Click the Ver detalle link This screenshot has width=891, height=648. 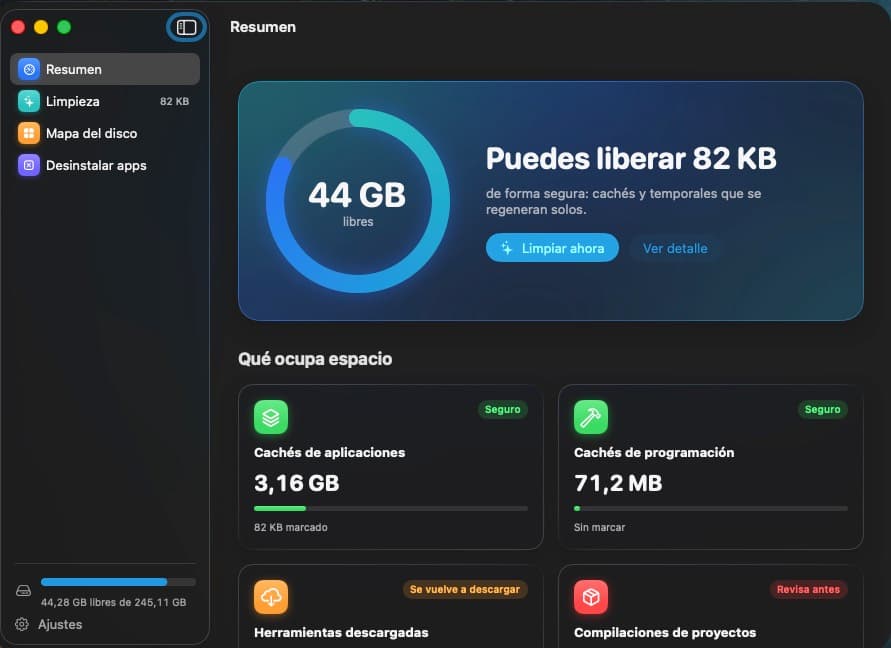point(675,248)
